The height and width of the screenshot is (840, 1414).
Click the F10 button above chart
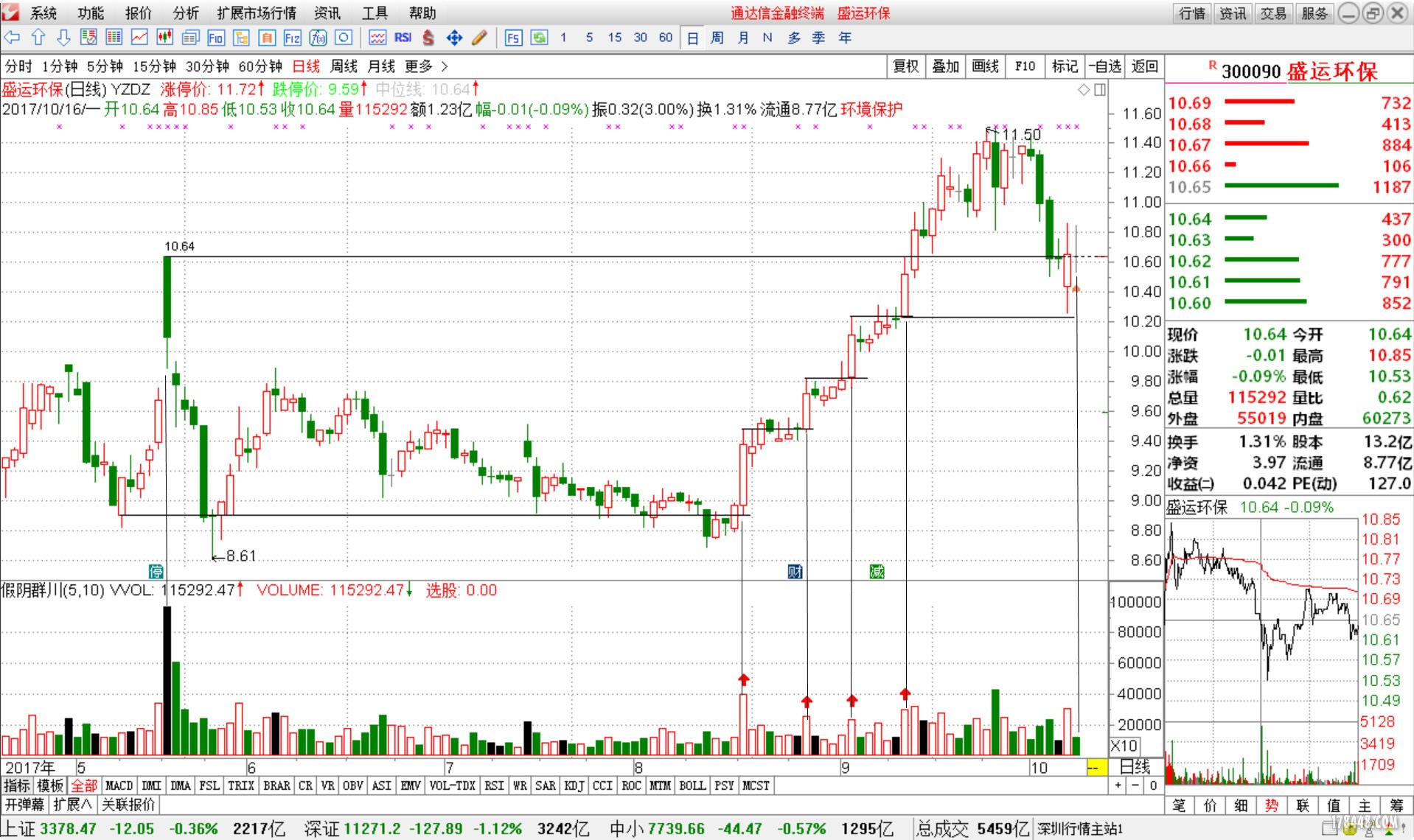pos(1025,66)
